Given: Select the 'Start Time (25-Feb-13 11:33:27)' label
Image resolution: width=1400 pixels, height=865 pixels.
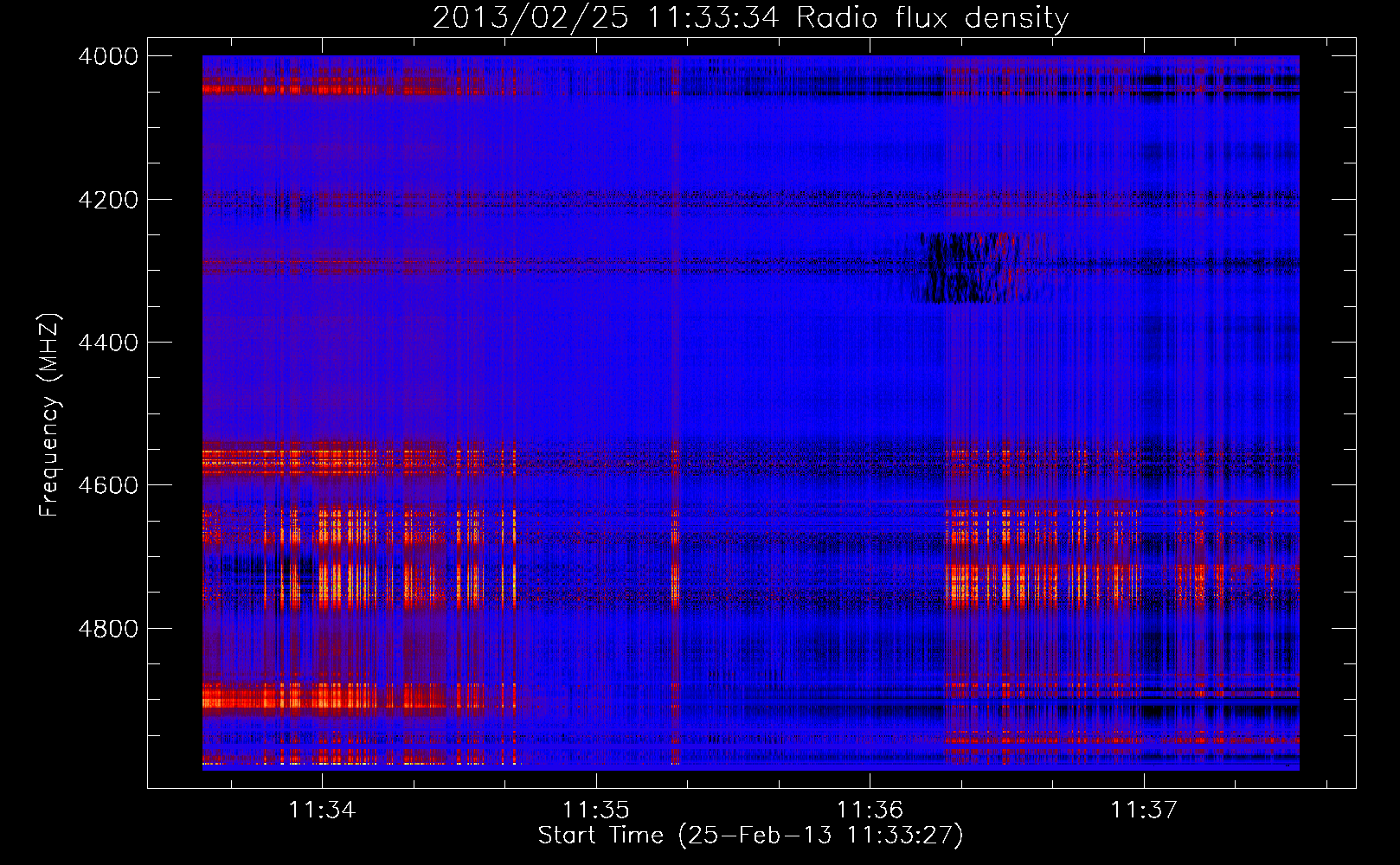Looking at the screenshot, I should click(750, 836).
